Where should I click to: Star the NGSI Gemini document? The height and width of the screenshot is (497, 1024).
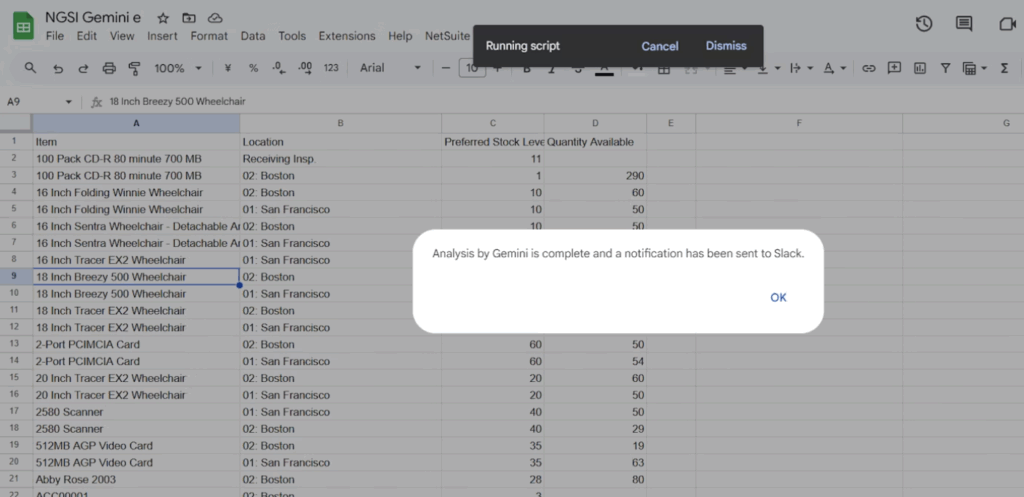(163, 18)
